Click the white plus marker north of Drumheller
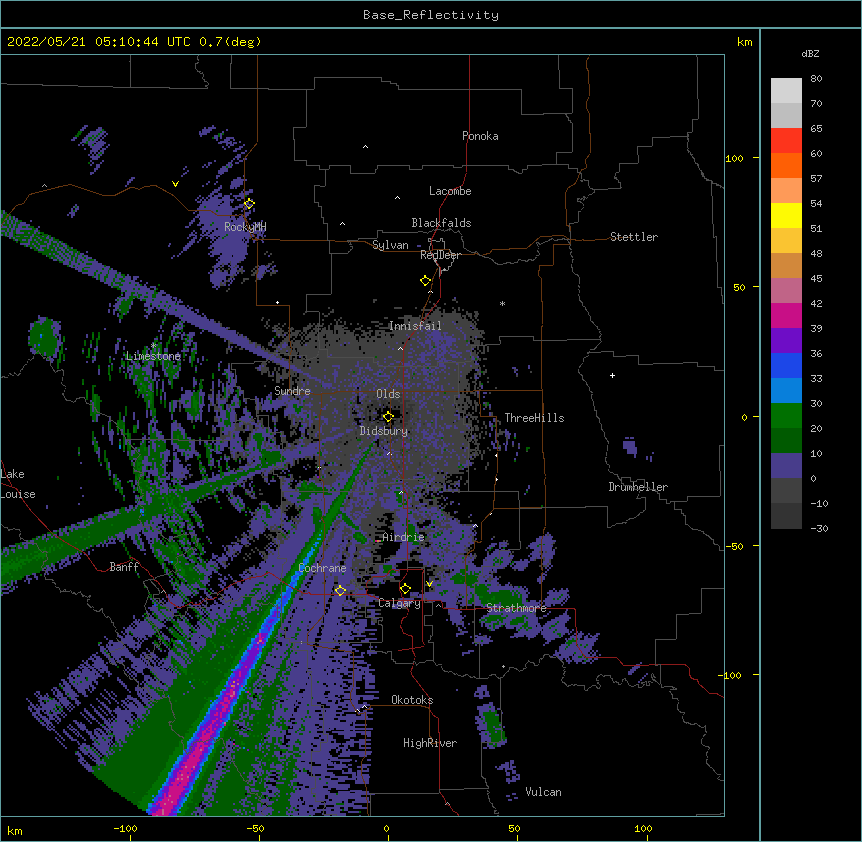The image size is (862, 842). pos(612,375)
